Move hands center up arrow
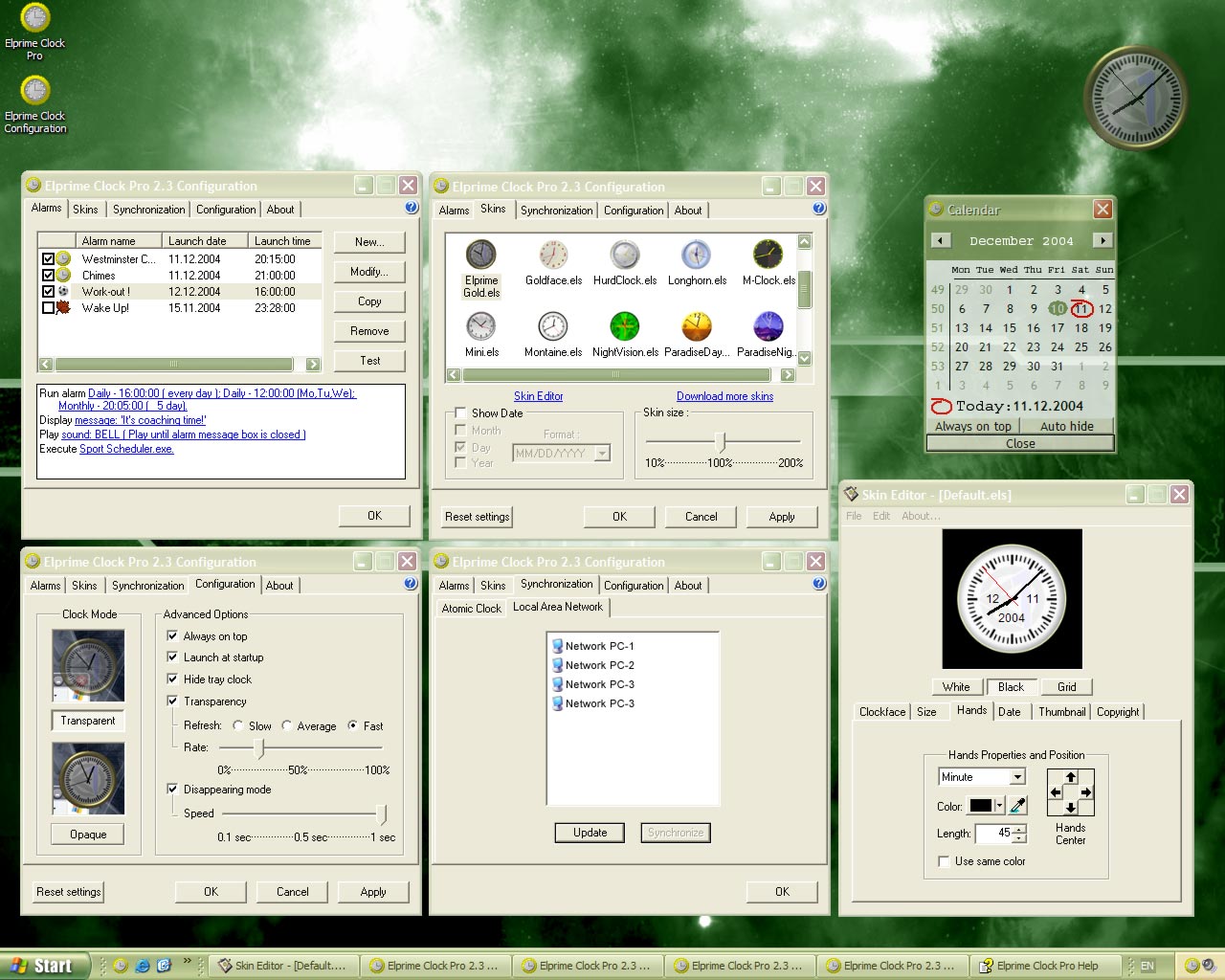Screen dimensions: 1225x980 [x=1071, y=778]
